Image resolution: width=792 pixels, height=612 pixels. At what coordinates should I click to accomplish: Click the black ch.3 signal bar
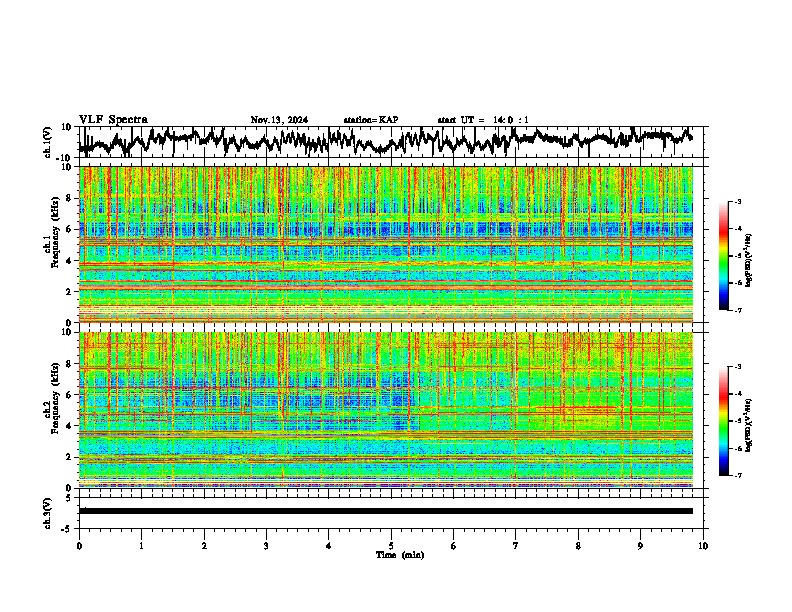click(x=386, y=511)
